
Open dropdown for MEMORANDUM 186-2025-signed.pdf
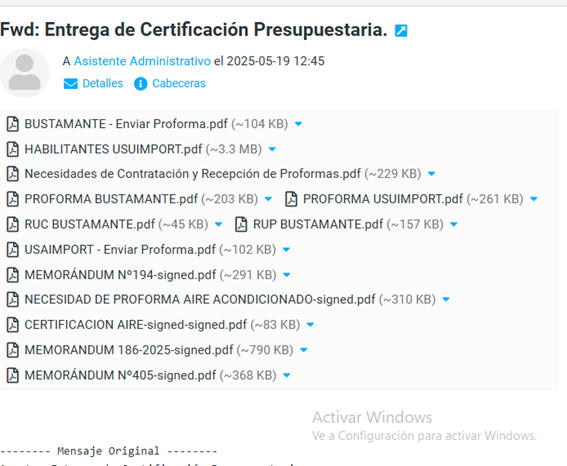pos(304,350)
